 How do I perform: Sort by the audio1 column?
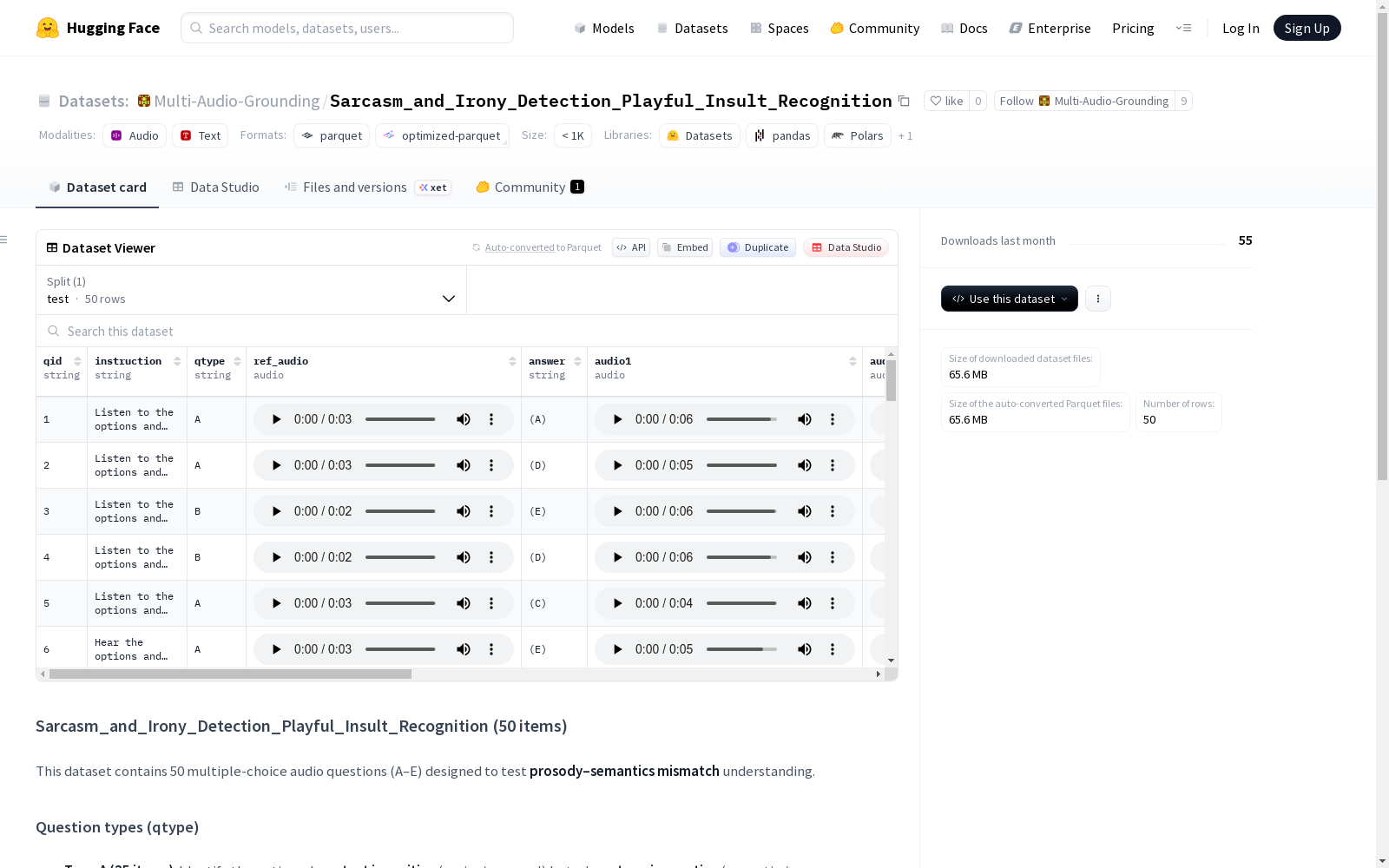pyautogui.click(x=852, y=361)
